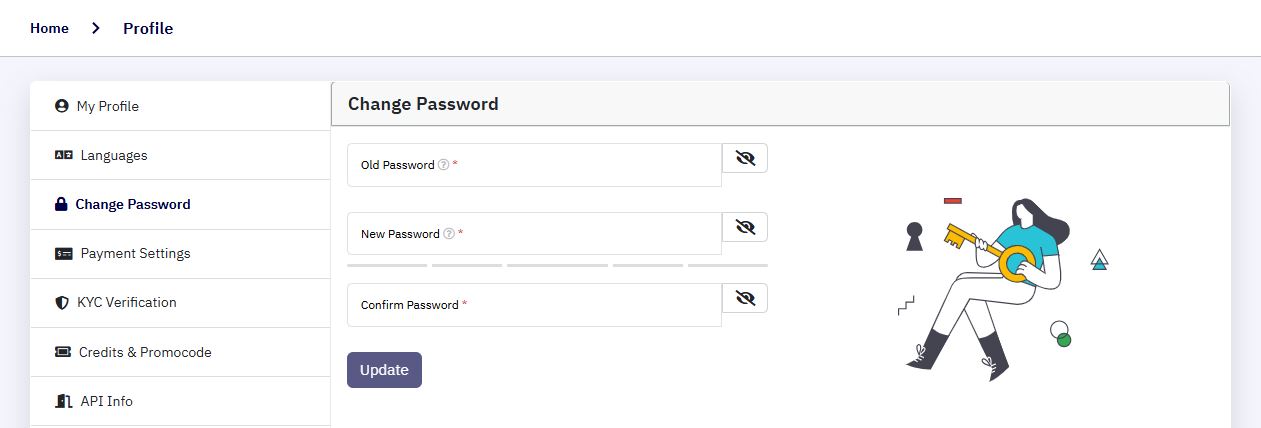Toggle Confirm Password visibility eye

click(745, 298)
